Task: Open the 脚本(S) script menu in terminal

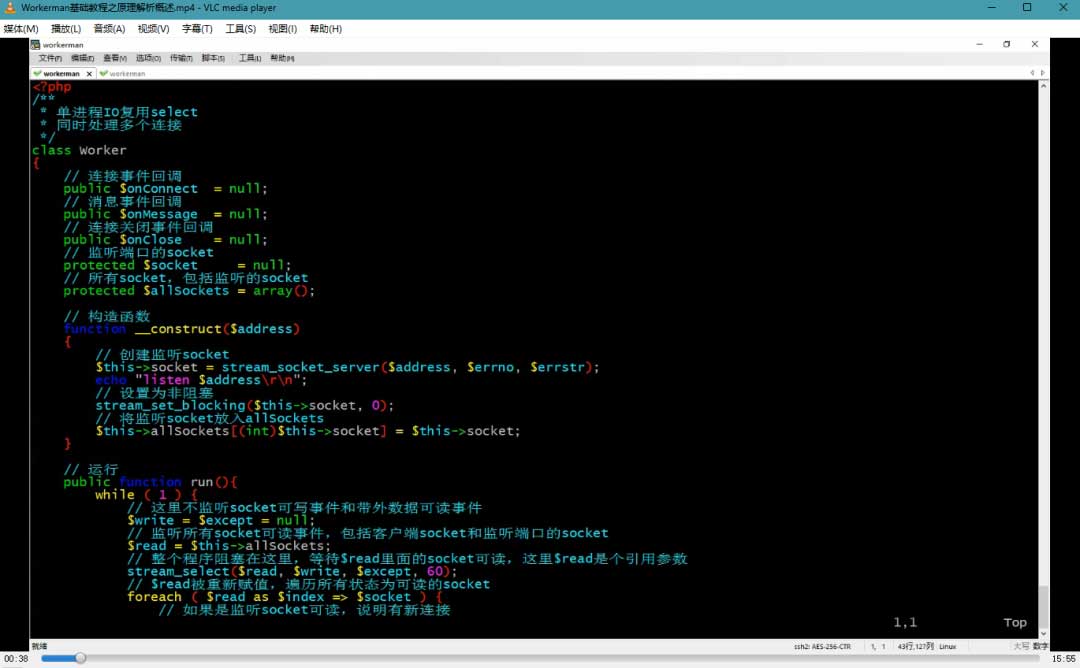Action: 213,58
